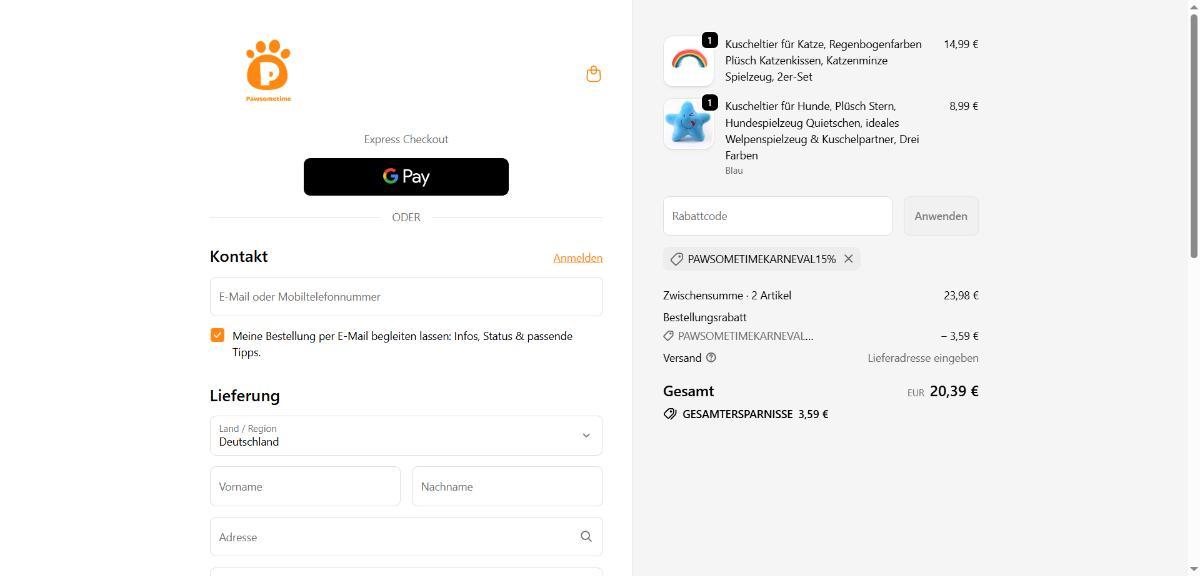
Task: Click the Vorname input field
Action: point(305,487)
